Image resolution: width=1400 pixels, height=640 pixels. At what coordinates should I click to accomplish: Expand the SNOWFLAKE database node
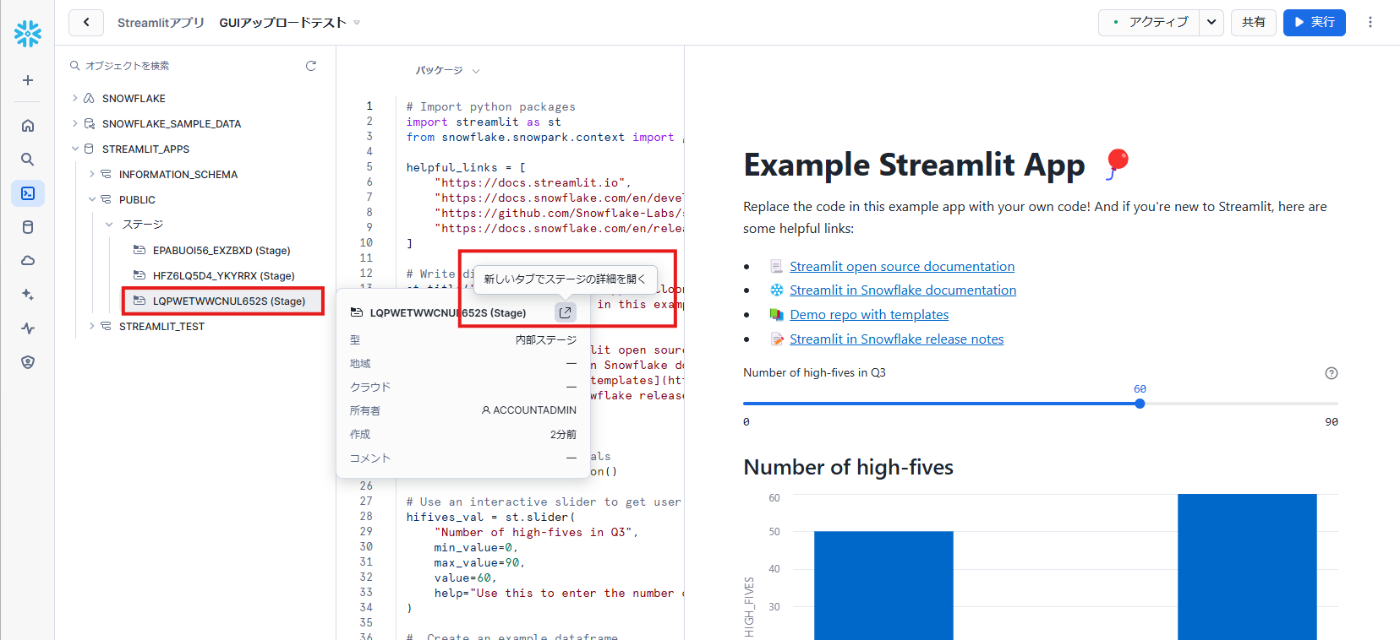[x=75, y=99]
